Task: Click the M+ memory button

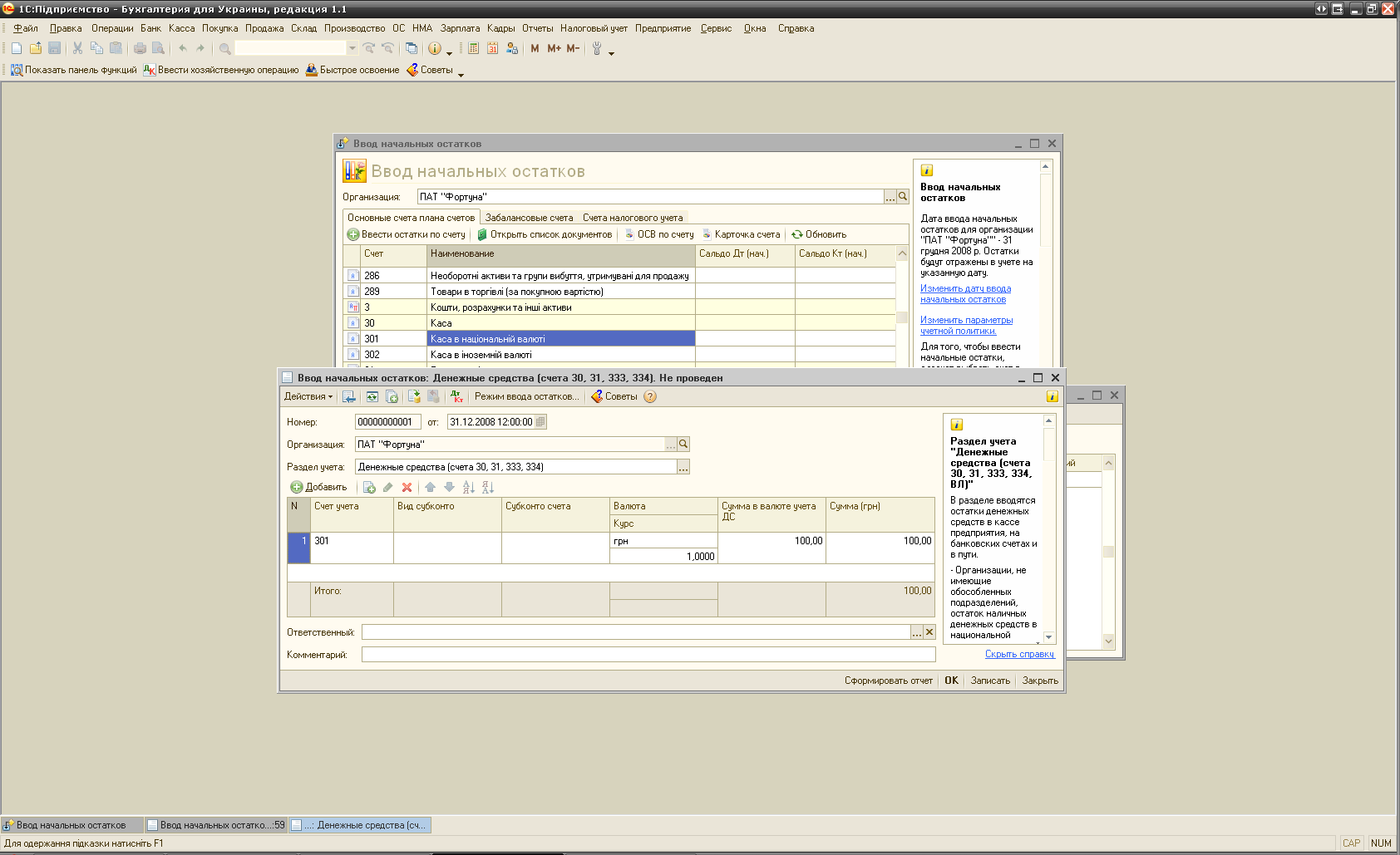Action: (554, 48)
